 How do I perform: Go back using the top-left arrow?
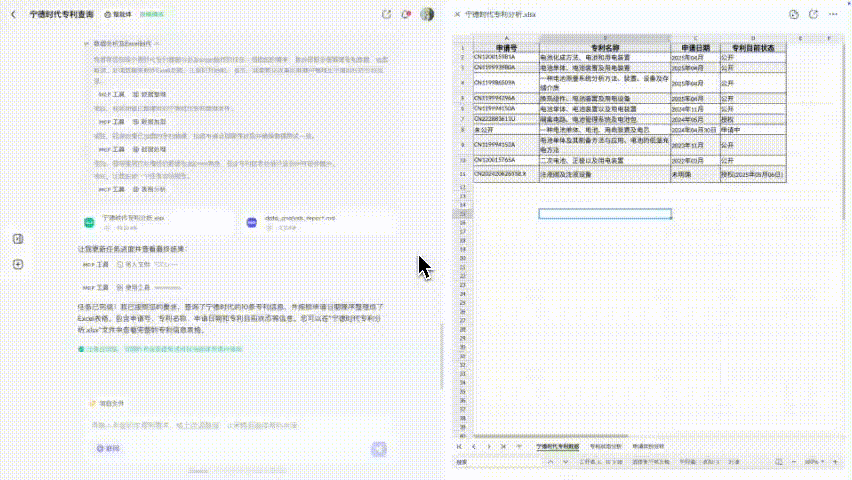[14, 15]
